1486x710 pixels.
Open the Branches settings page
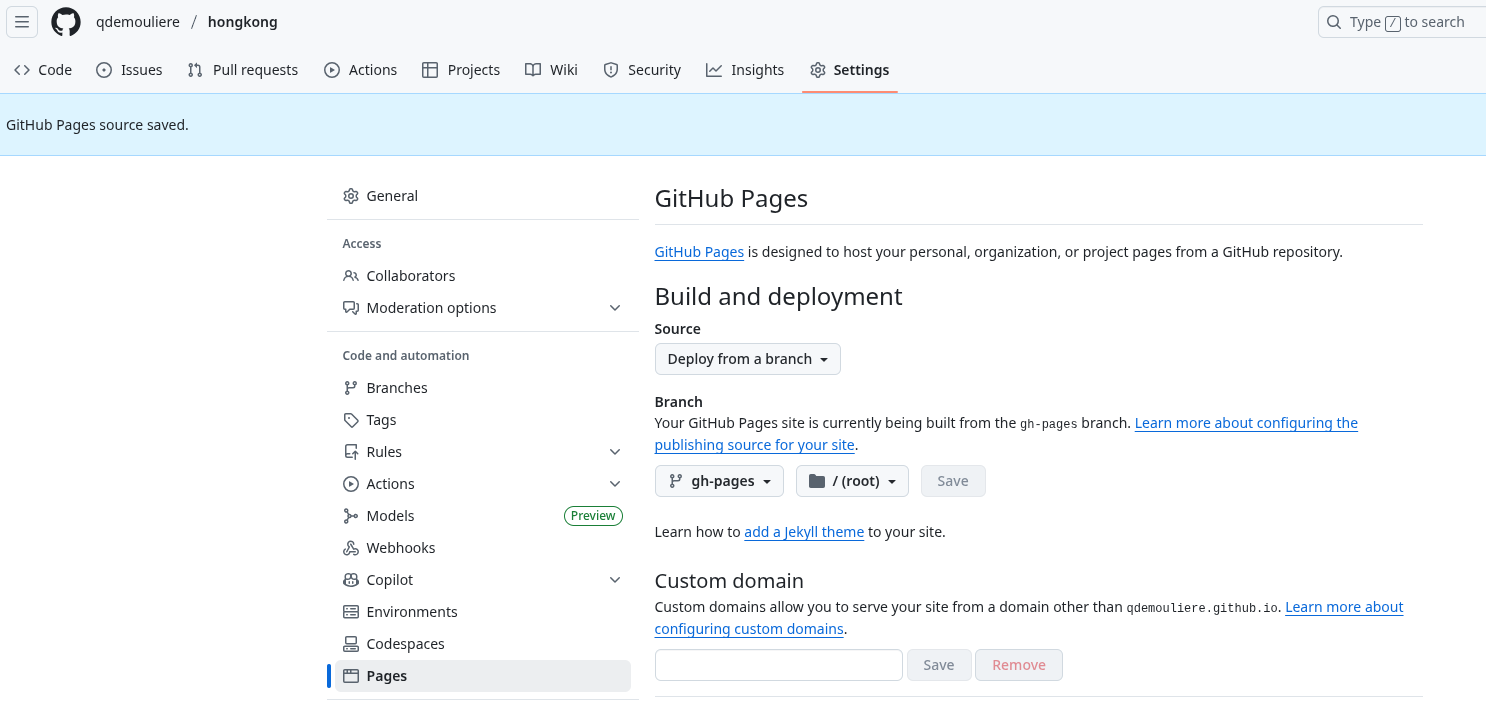pyautogui.click(x=396, y=388)
